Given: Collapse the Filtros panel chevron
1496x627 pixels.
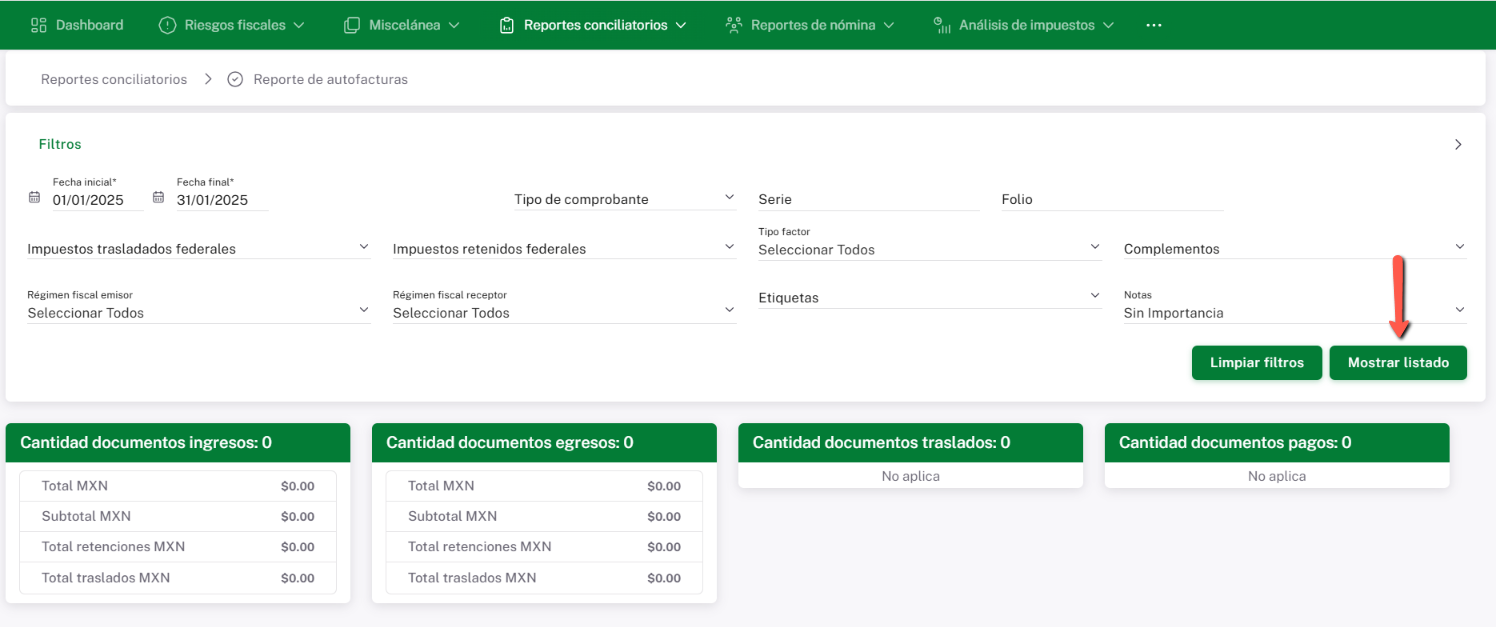Looking at the screenshot, I should tap(1458, 144).
